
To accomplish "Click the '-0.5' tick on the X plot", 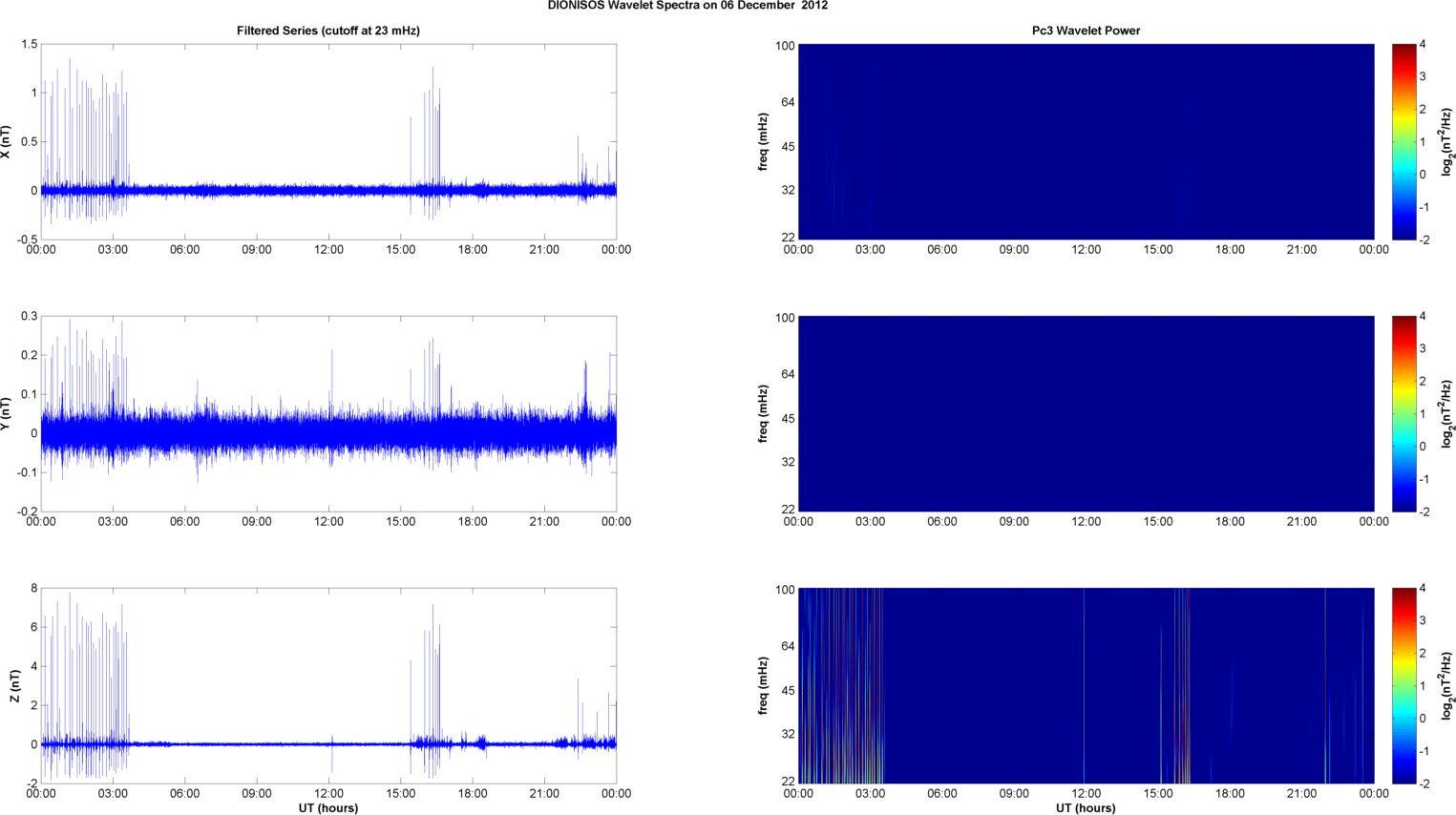I will click(x=27, y=240).
